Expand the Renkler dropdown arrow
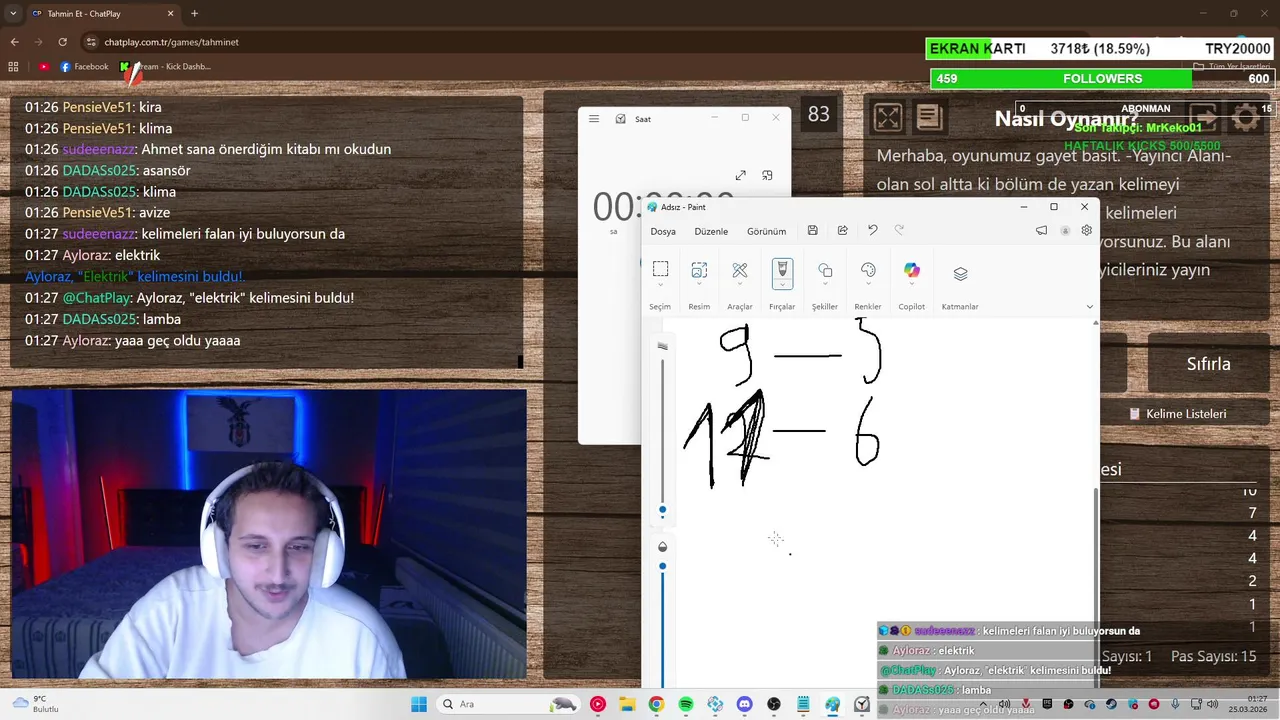The height and width of the screenshot is (720, 1280). 868,286
